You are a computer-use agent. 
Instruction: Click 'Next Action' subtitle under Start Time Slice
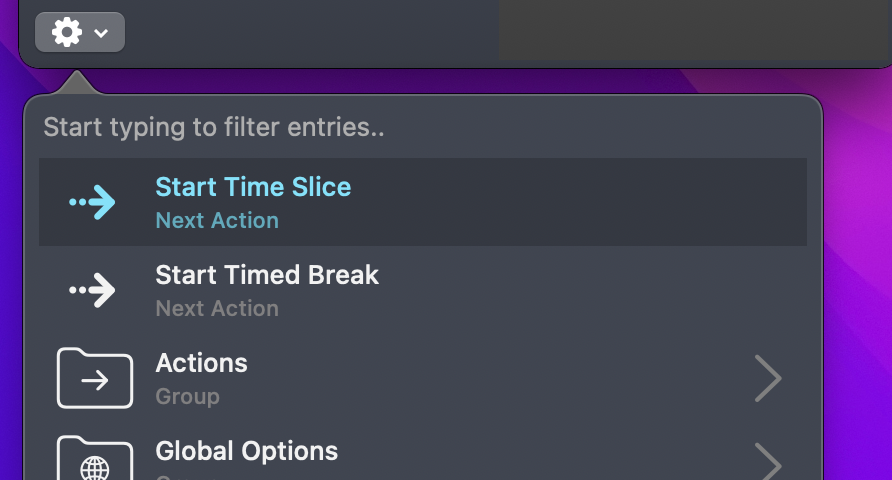tap(217, 221)
